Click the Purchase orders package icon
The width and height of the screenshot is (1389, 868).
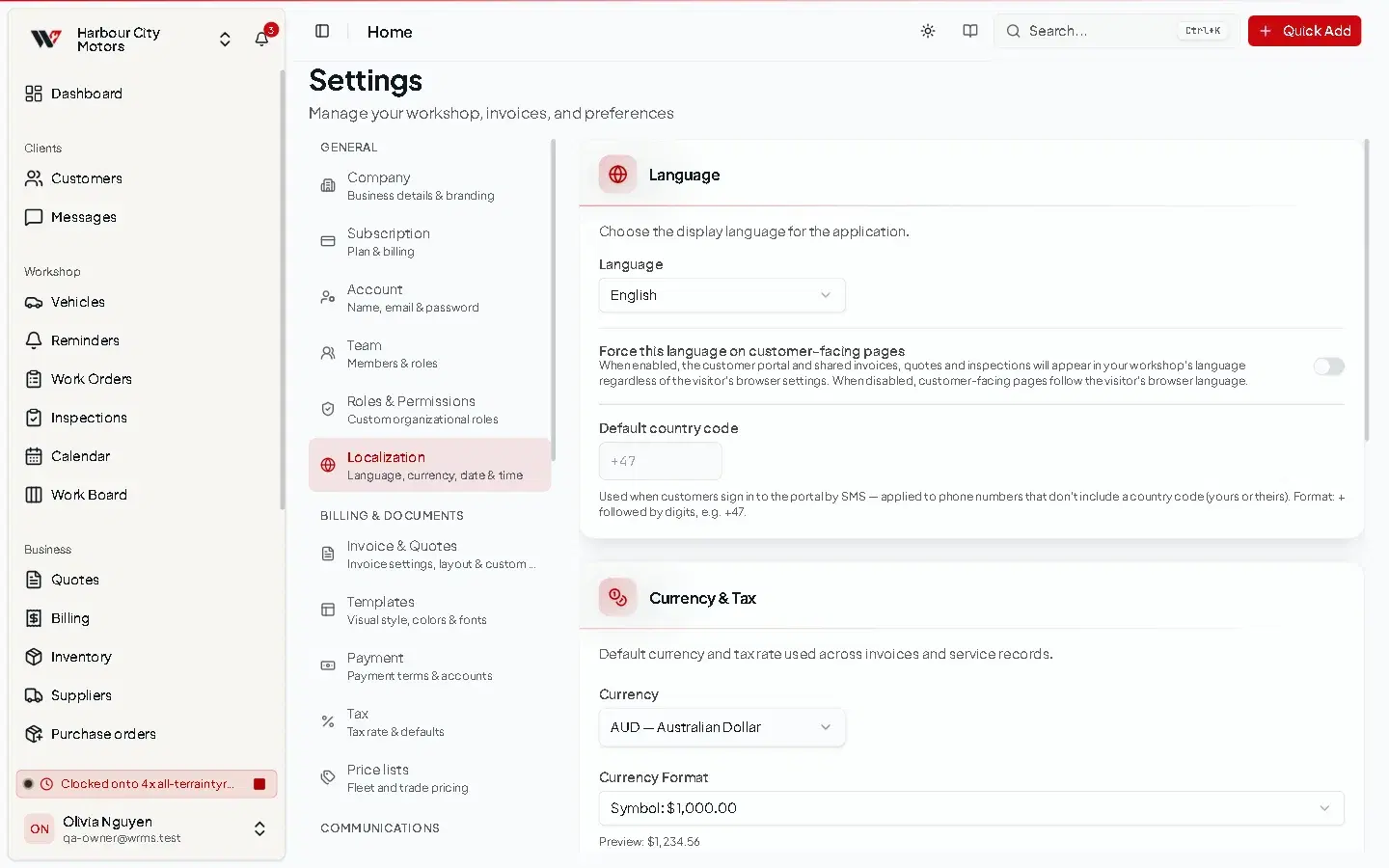click(34, 734)
